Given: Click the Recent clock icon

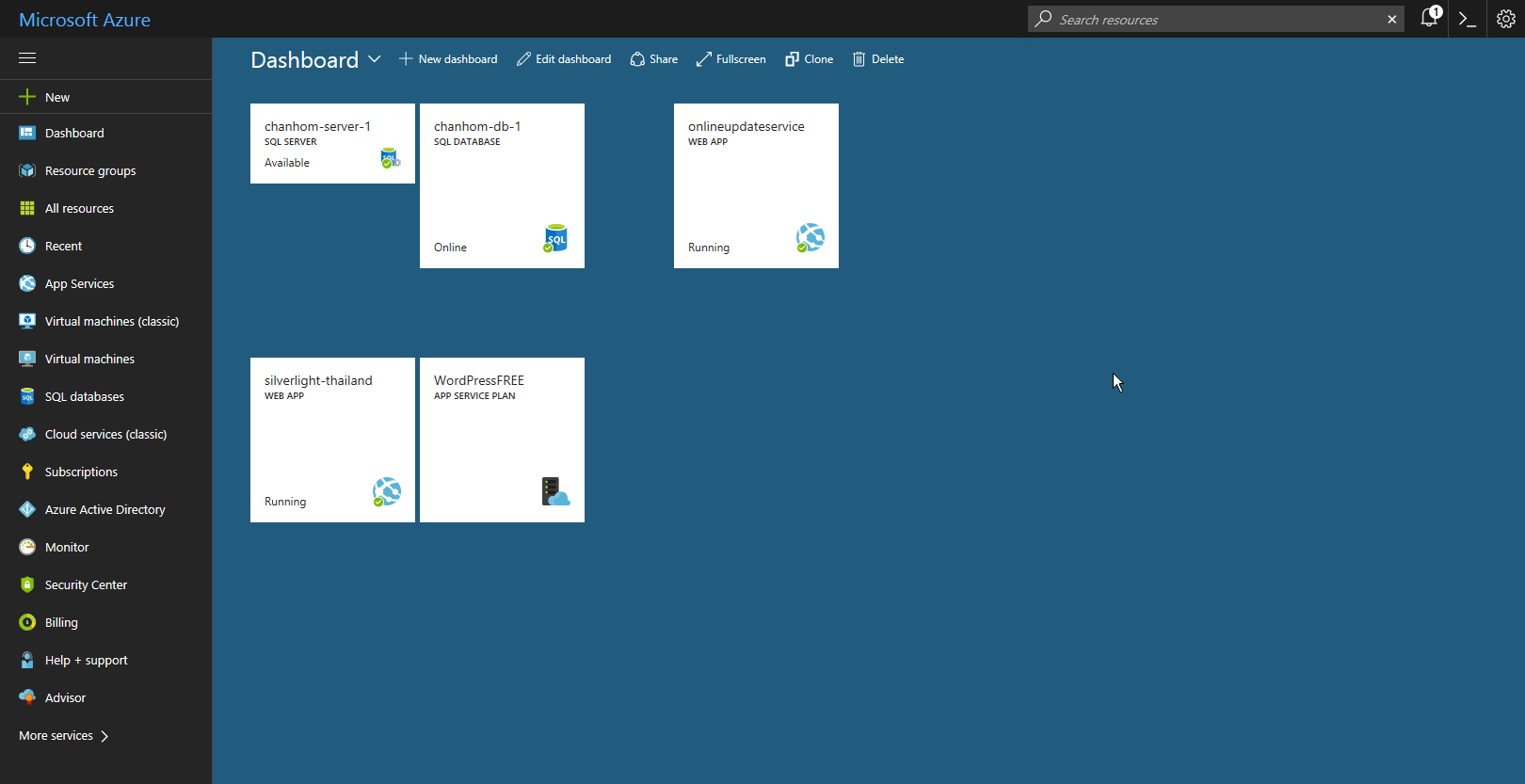Looking at the screenshot, I should 27,246.
